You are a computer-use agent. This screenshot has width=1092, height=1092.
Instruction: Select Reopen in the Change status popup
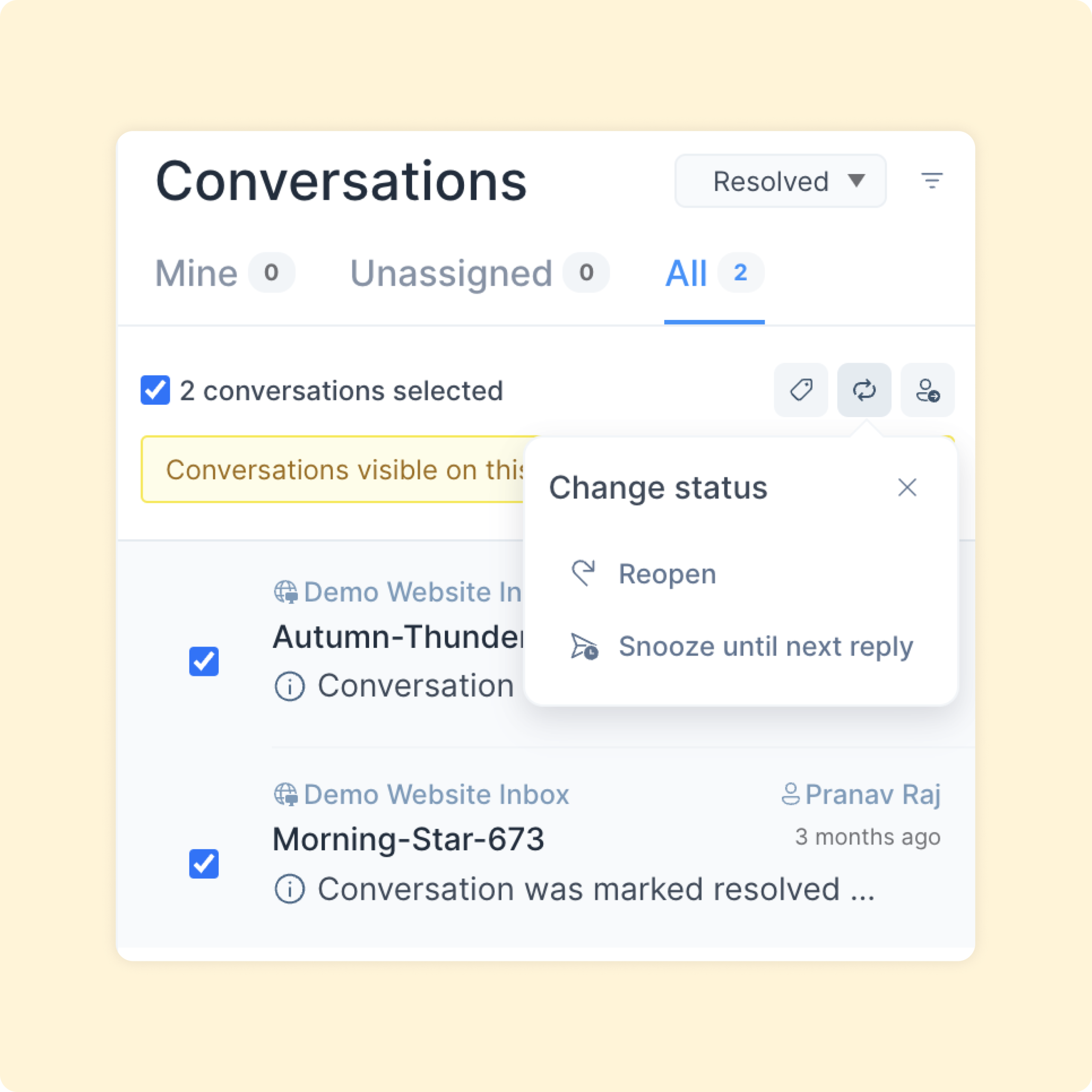[667, 573]
